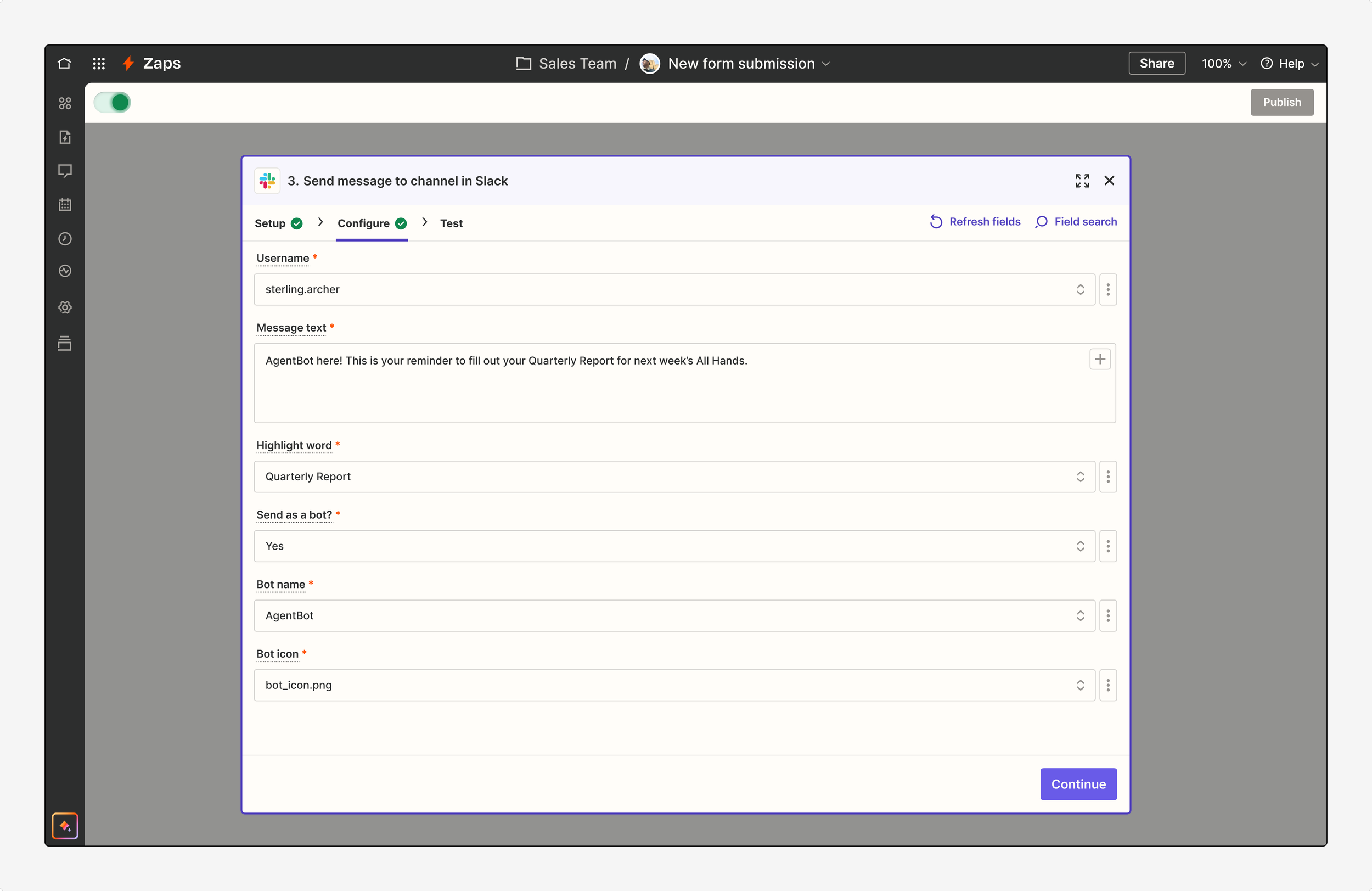The image size is (1372, 891).
Task: Click the plus icon in Message text field
Action: tap(1099, 359)
